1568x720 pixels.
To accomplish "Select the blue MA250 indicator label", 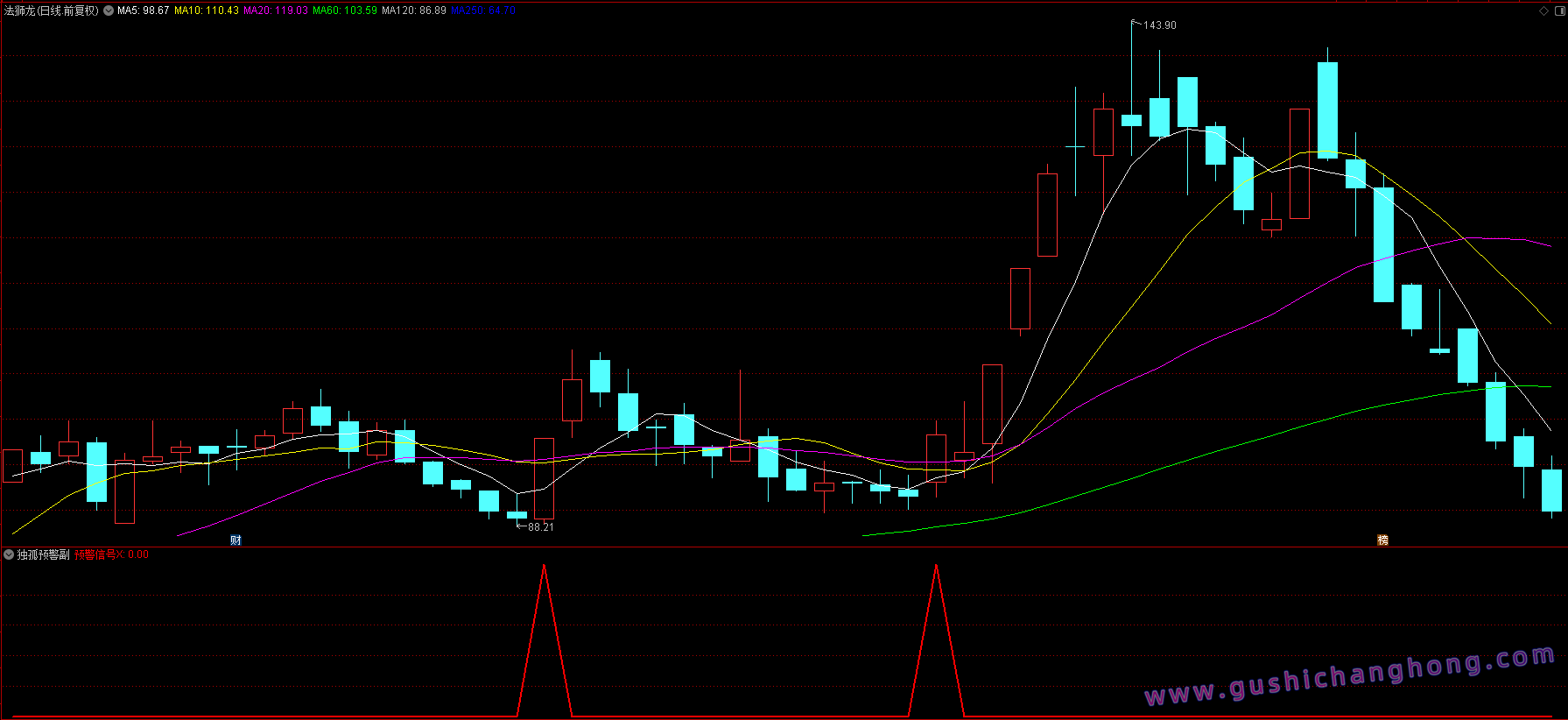I will tap(483, 11).
